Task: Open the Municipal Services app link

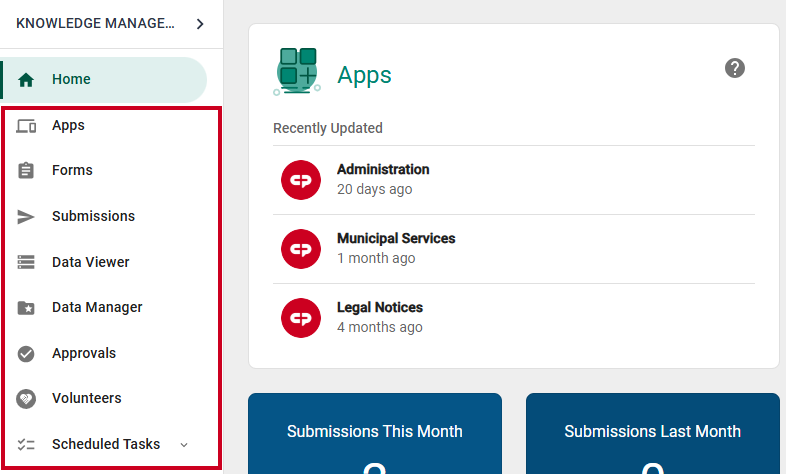Action: pyautogui.click(x=396, y=239)
